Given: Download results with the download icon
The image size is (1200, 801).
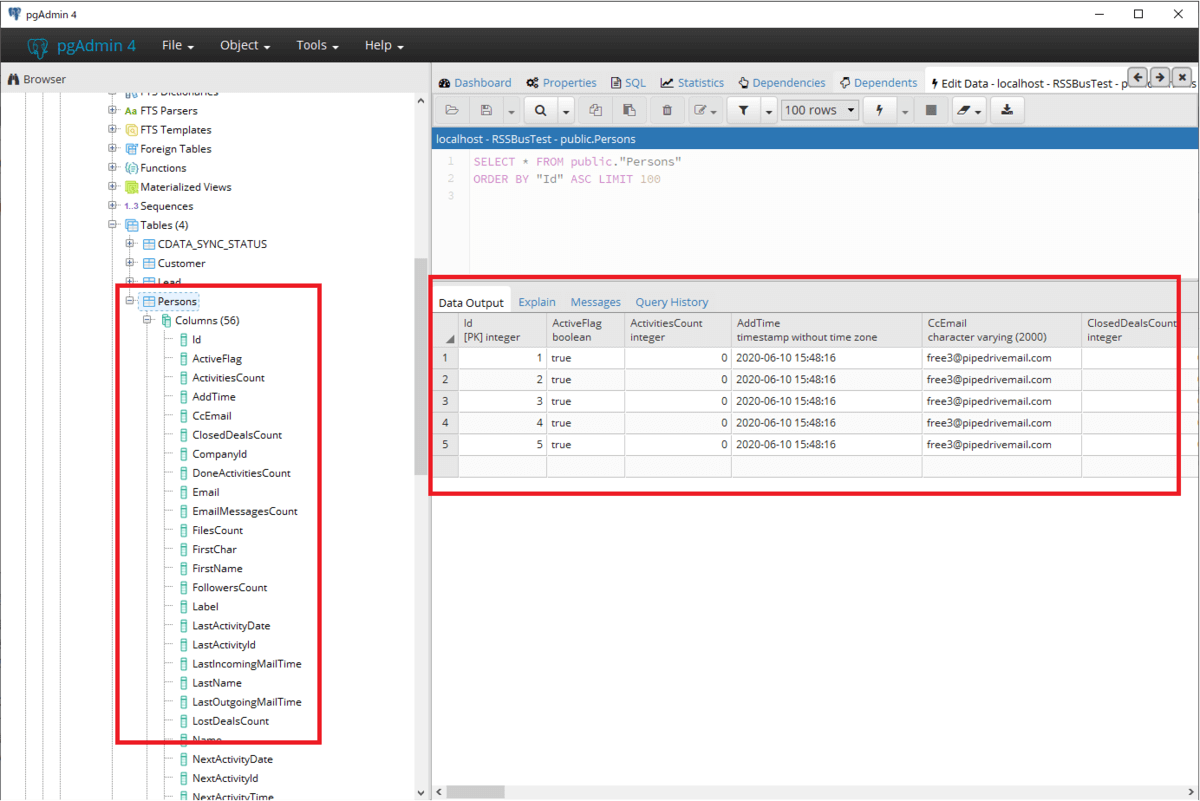Looking at the screenshot, I should pos(1007,110).
